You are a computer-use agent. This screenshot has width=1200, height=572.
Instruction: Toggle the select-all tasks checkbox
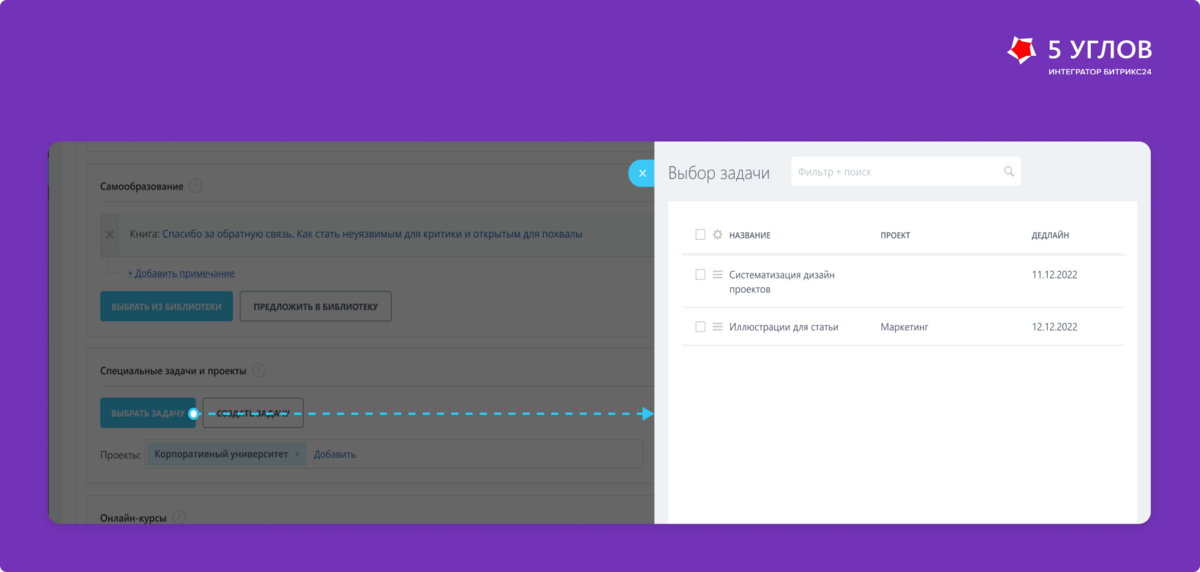(x=700, y=235)
